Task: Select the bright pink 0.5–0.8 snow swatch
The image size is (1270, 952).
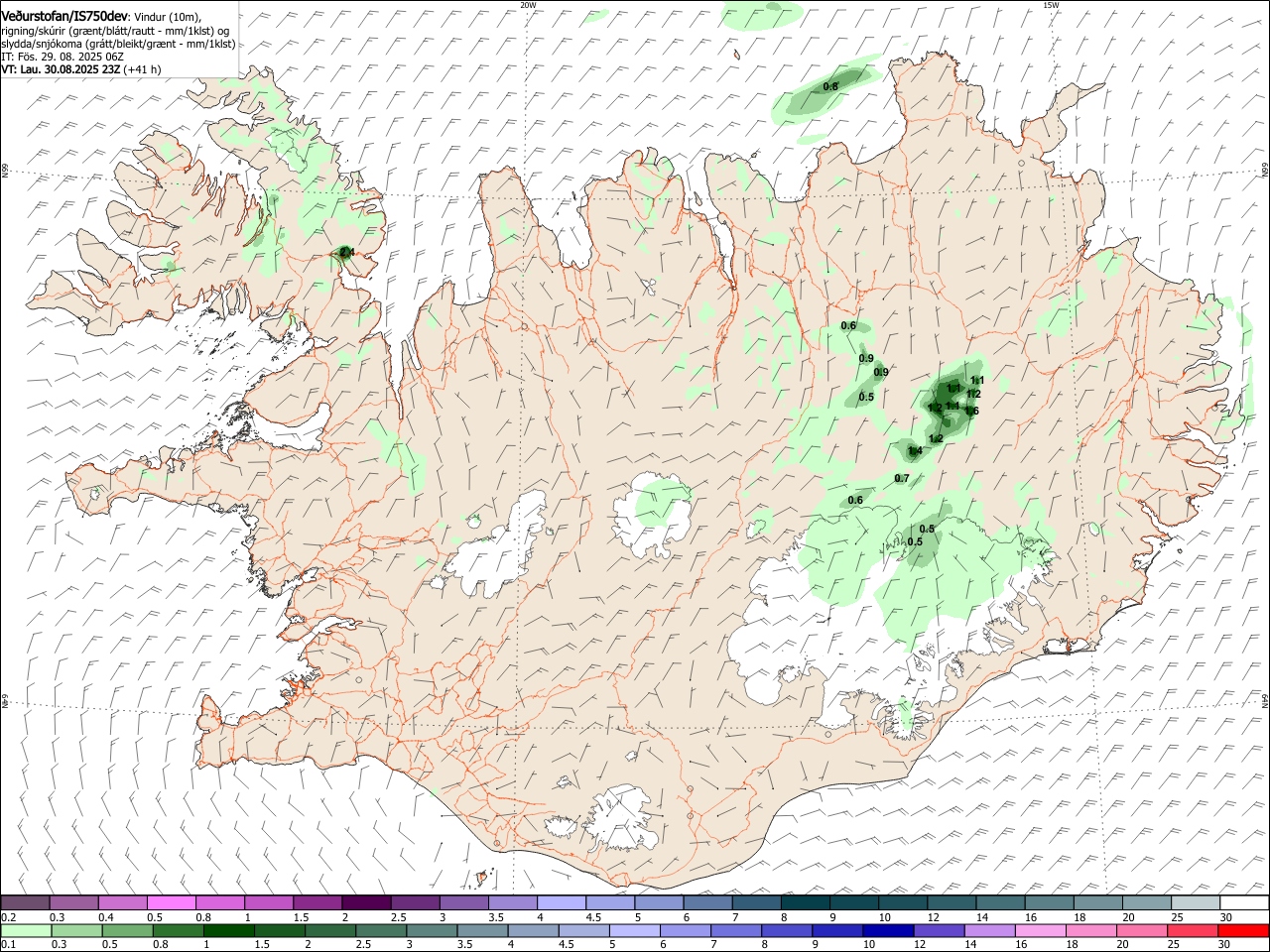Action: click(172, 903)
